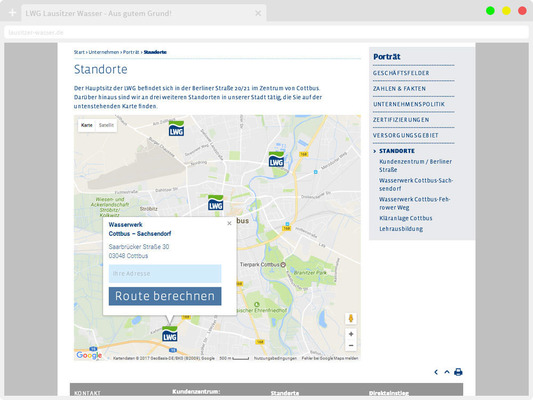Go to Unternehmen in breadcrumb

pos(104,52)
